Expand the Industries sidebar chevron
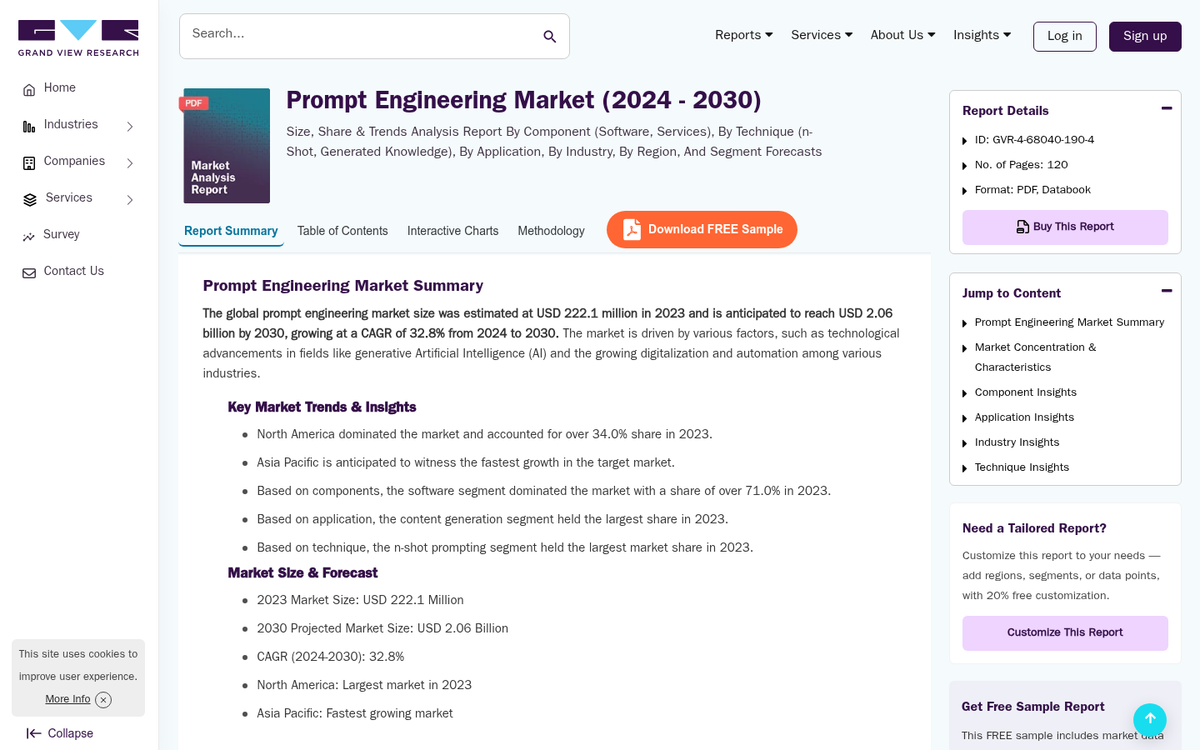The image size is (1200, 750). pyautogui.click(x=130, y=126)
